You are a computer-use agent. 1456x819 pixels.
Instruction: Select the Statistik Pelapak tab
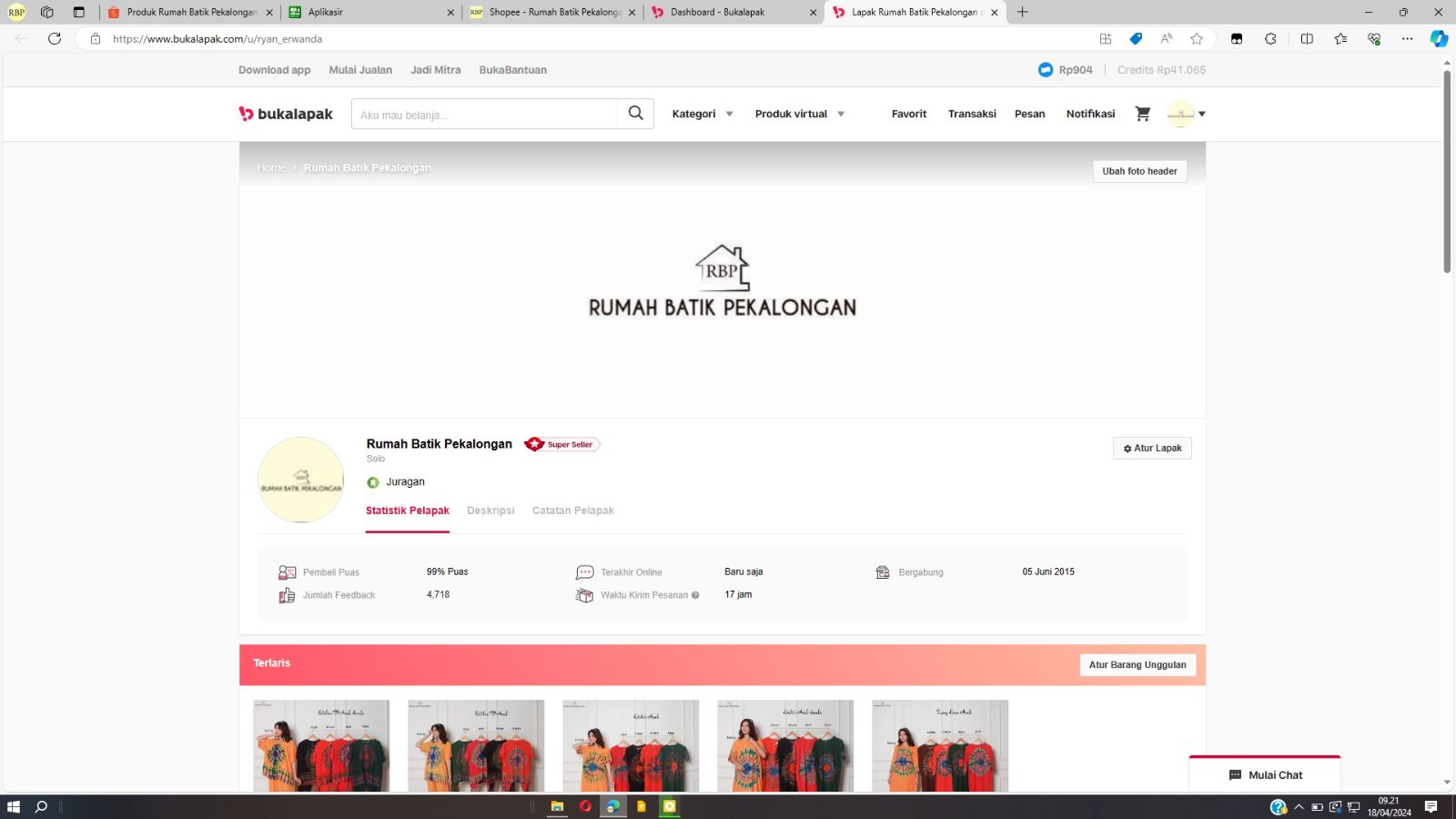pyautogui.click(x=408, y=511)
